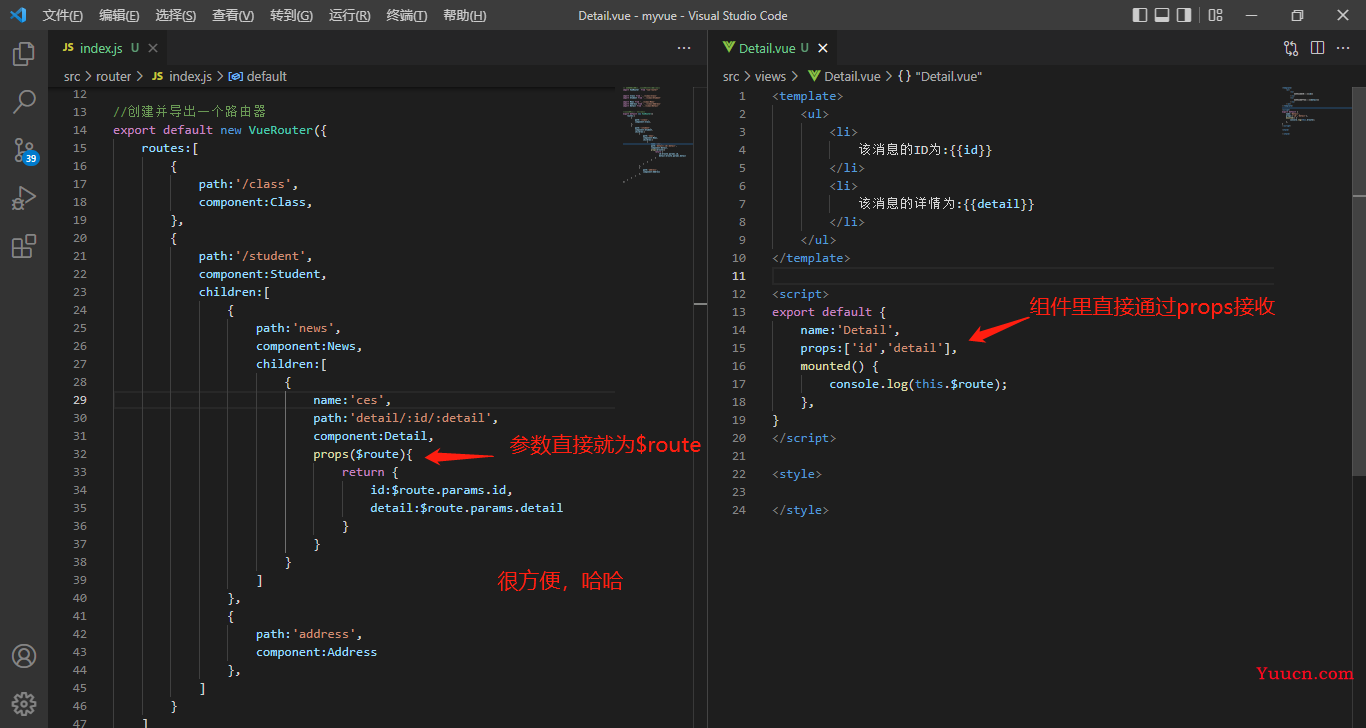1366x728 pixels.
Task: Toggle the secondary side bar visibility
Action: (1184, 15)
